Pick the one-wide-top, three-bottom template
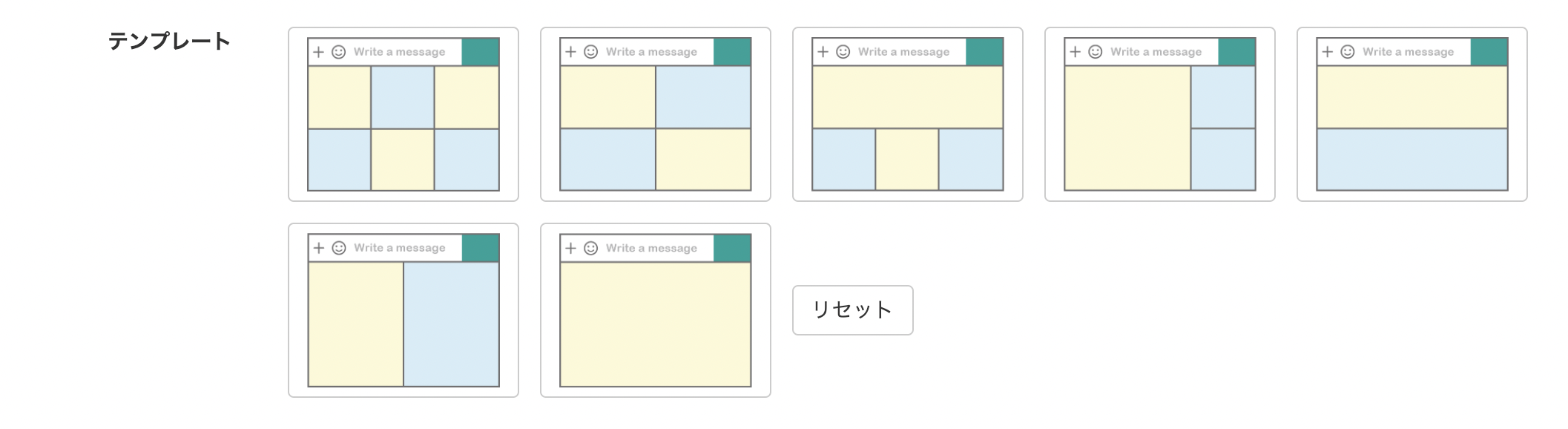This screenshot has width=1568, height=429. 908,114
